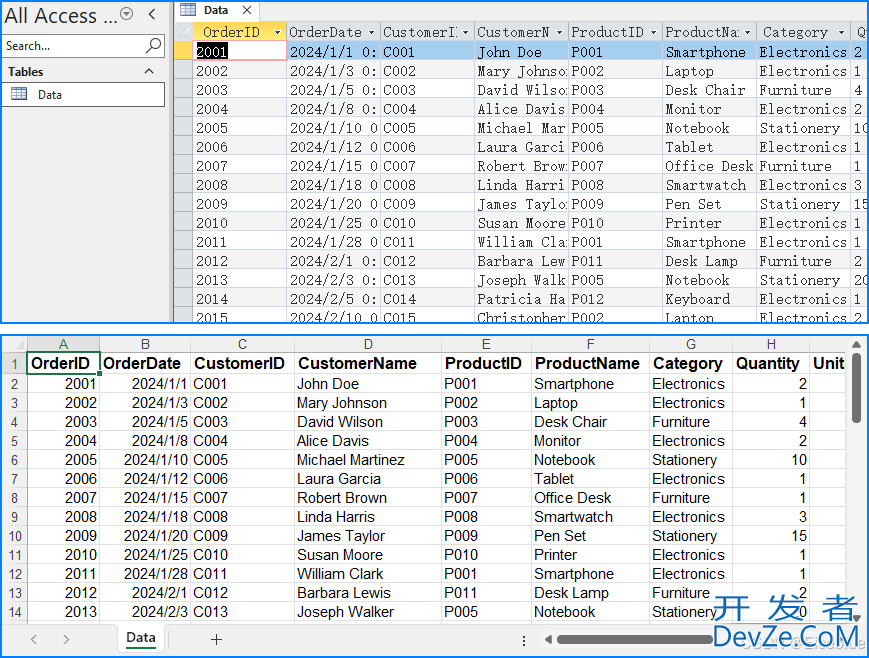The width and height of the screenshot is (869, 658).
Task: Open the ProductName column filter dropdown in Access
Action: click(748, 33)
